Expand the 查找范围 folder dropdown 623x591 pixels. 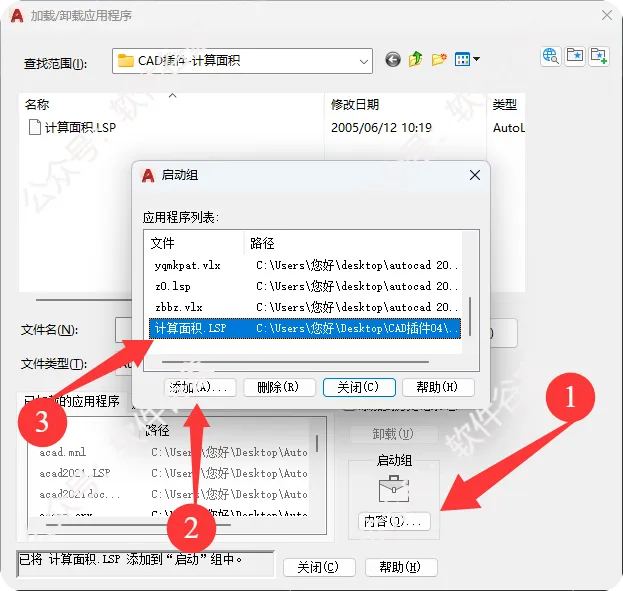coord(363,62)
